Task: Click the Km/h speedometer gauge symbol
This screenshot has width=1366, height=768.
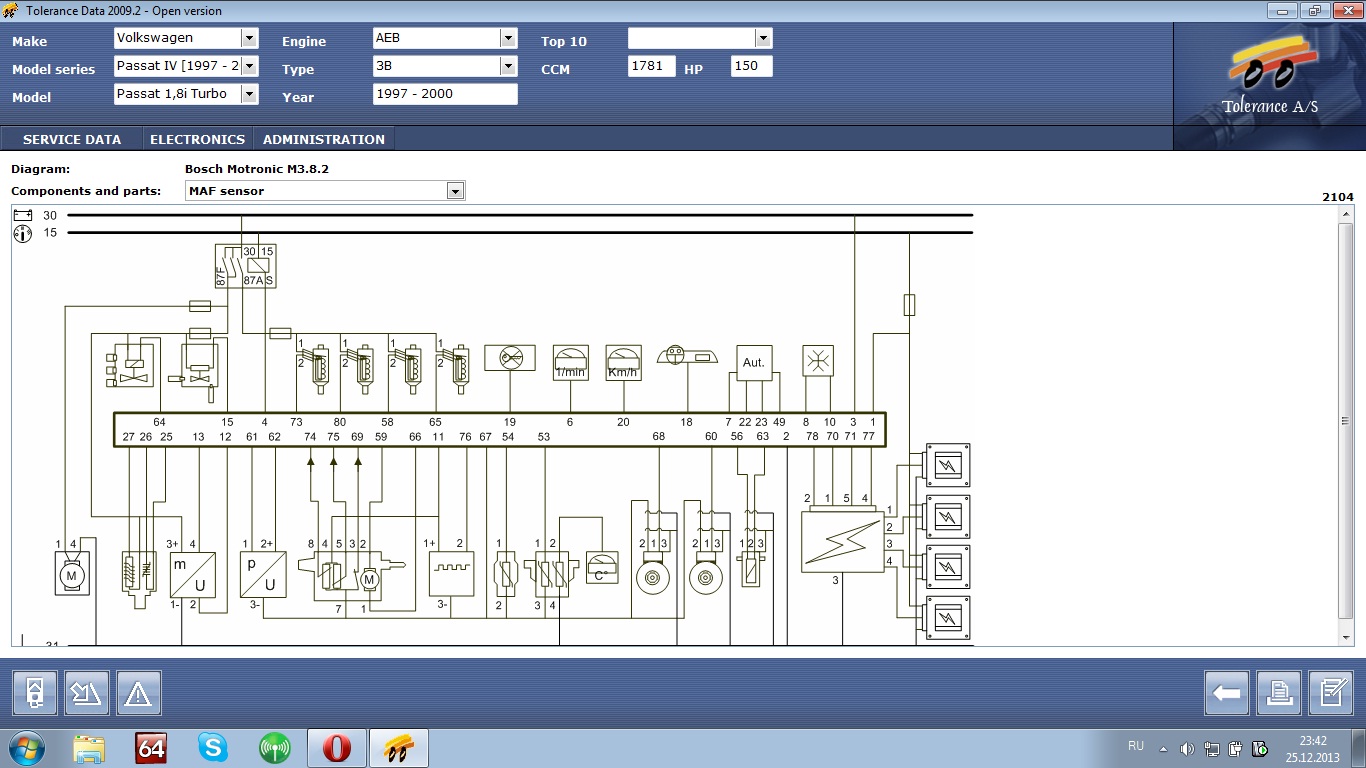Action: pyautogui.click(x=623, y=362)
